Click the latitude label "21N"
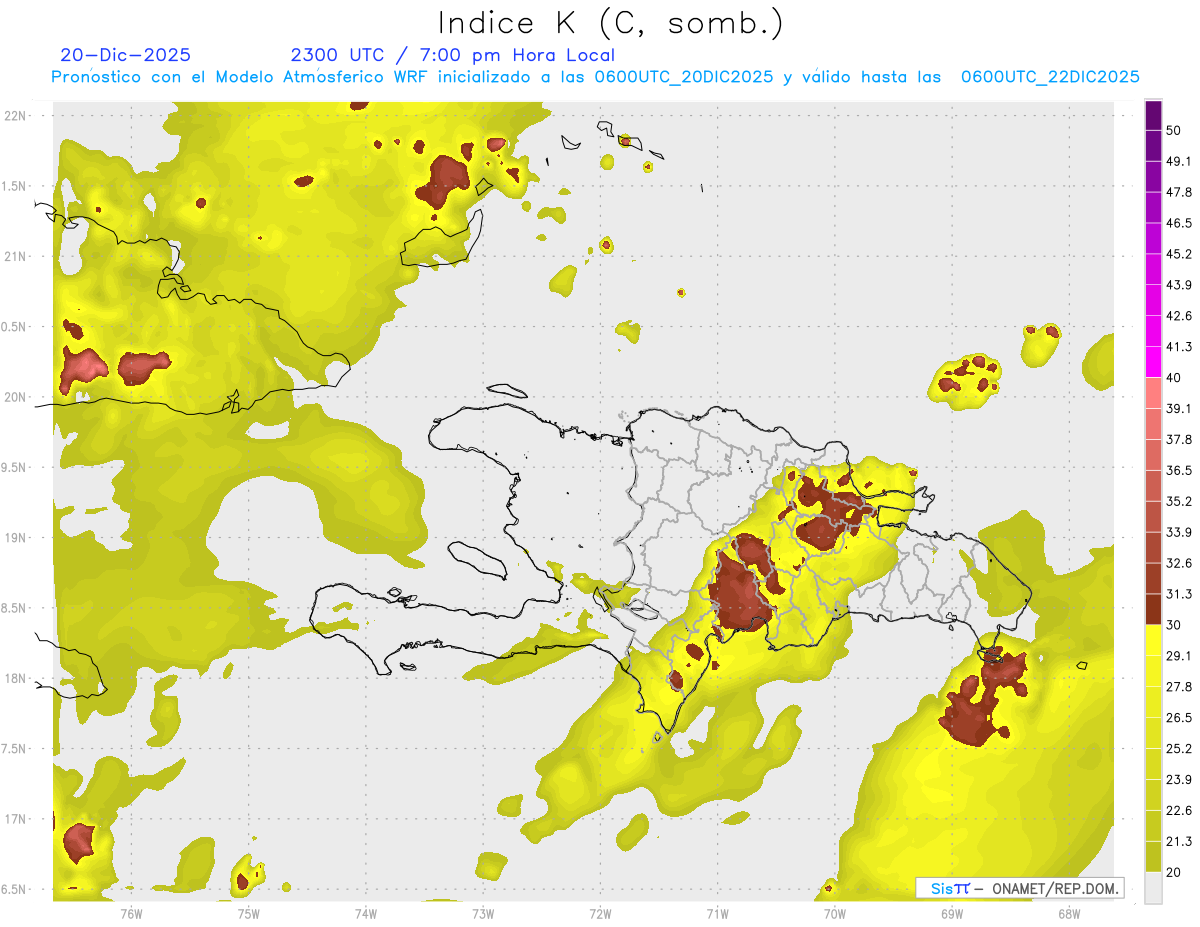 pos(16,256)
